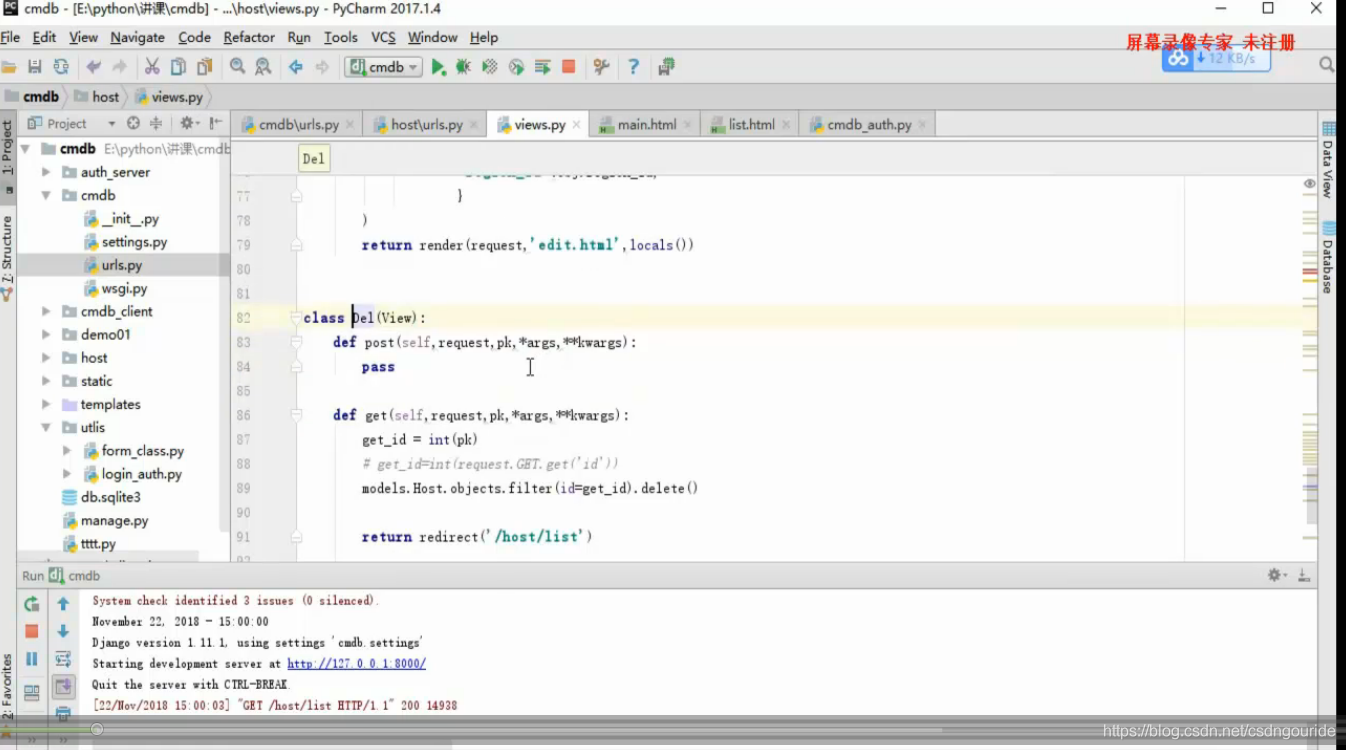Expand the cmdb_client folder
Viewport: 1346px width, 750px height.
coord(46,311)
